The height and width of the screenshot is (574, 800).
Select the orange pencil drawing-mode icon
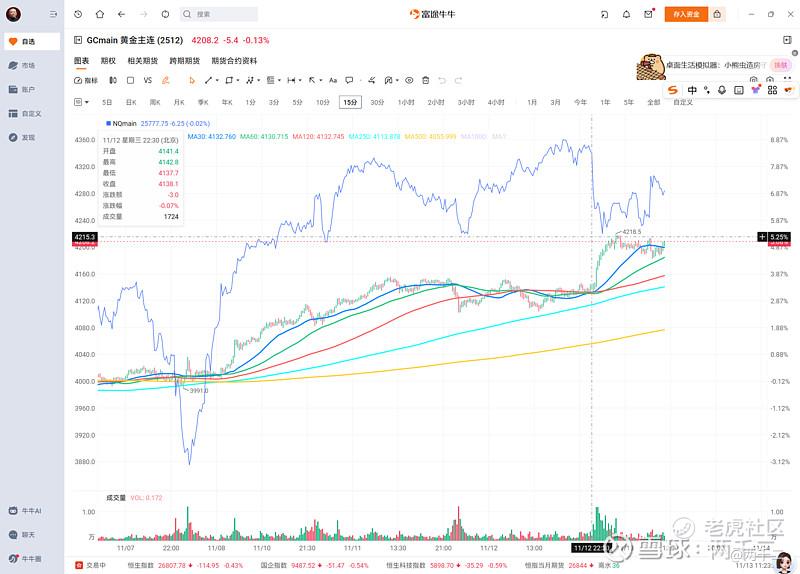pos(165,80)
